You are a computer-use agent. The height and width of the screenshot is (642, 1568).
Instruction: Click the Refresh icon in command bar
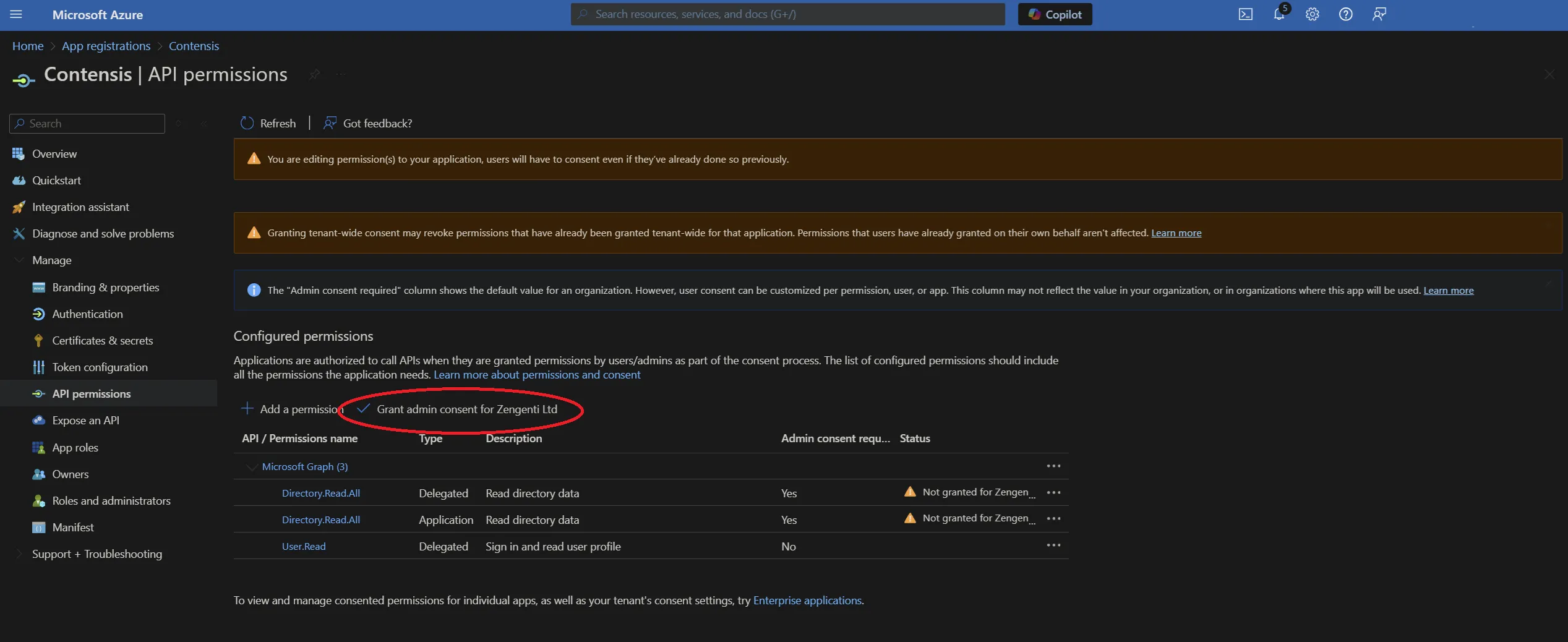[x=247, y=123]
